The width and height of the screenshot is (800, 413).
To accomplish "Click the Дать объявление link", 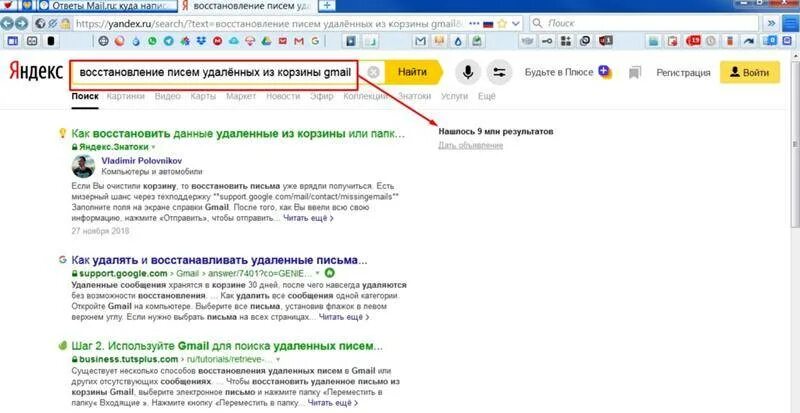I will (470, 145).
